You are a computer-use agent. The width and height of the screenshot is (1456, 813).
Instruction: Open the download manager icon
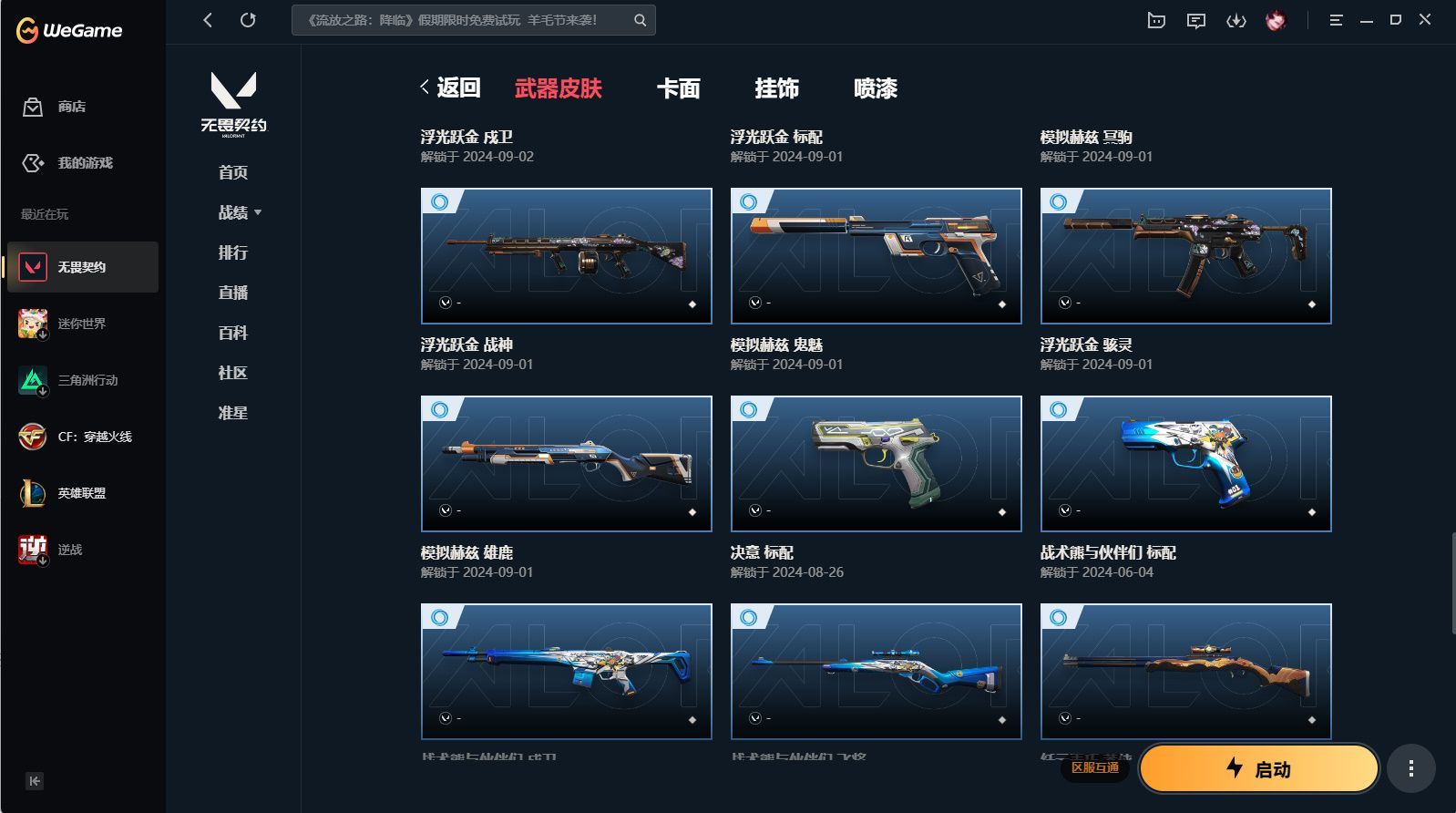pyautogui.click(x=1236, y=20)
